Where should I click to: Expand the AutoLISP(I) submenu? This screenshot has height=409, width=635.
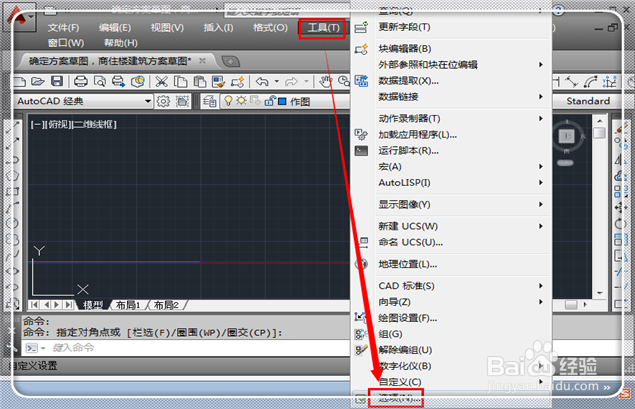(x=540, y=183)
